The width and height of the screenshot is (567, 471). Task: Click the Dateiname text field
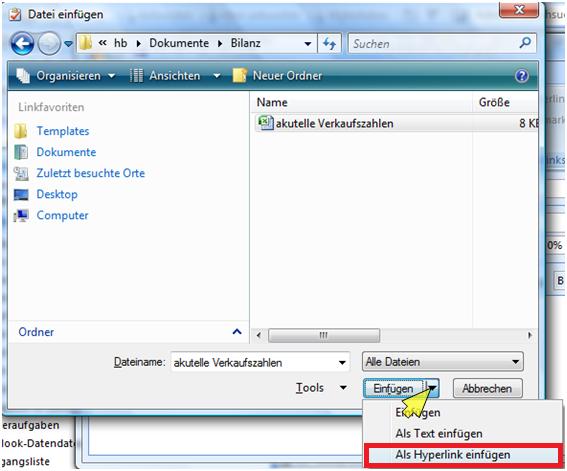pos(253,362)
